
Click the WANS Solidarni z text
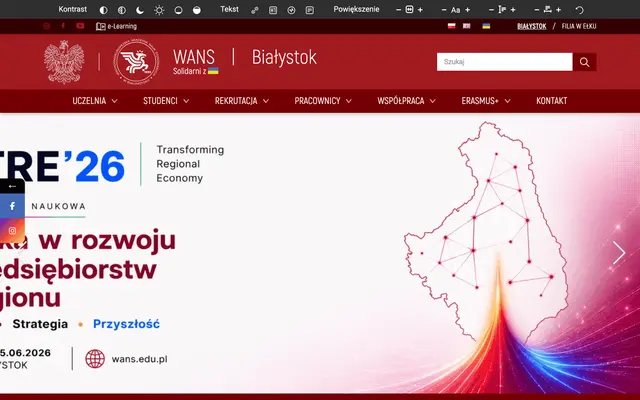coord(196,62)
